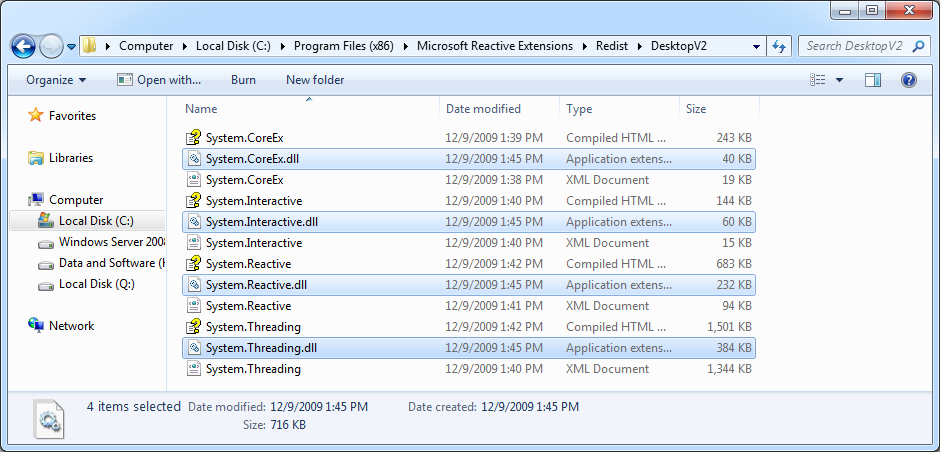
Task: Click Microsoft Reactive Extensions breadcrumb segment
Action: (x=495, y=46)
